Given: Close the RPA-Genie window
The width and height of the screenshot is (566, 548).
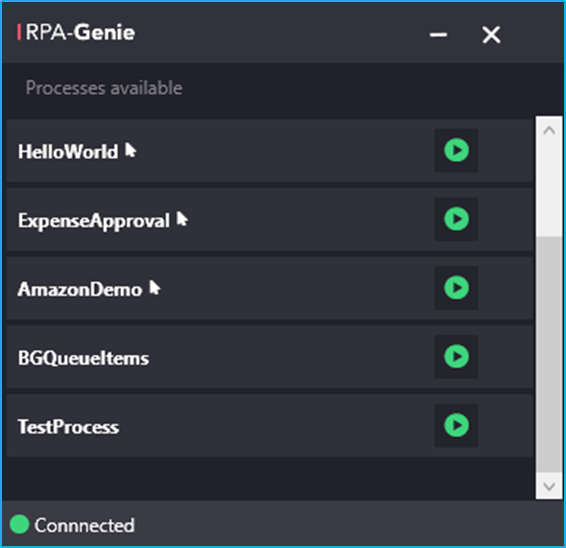Looking at the screenshot, I should (491, 35).
